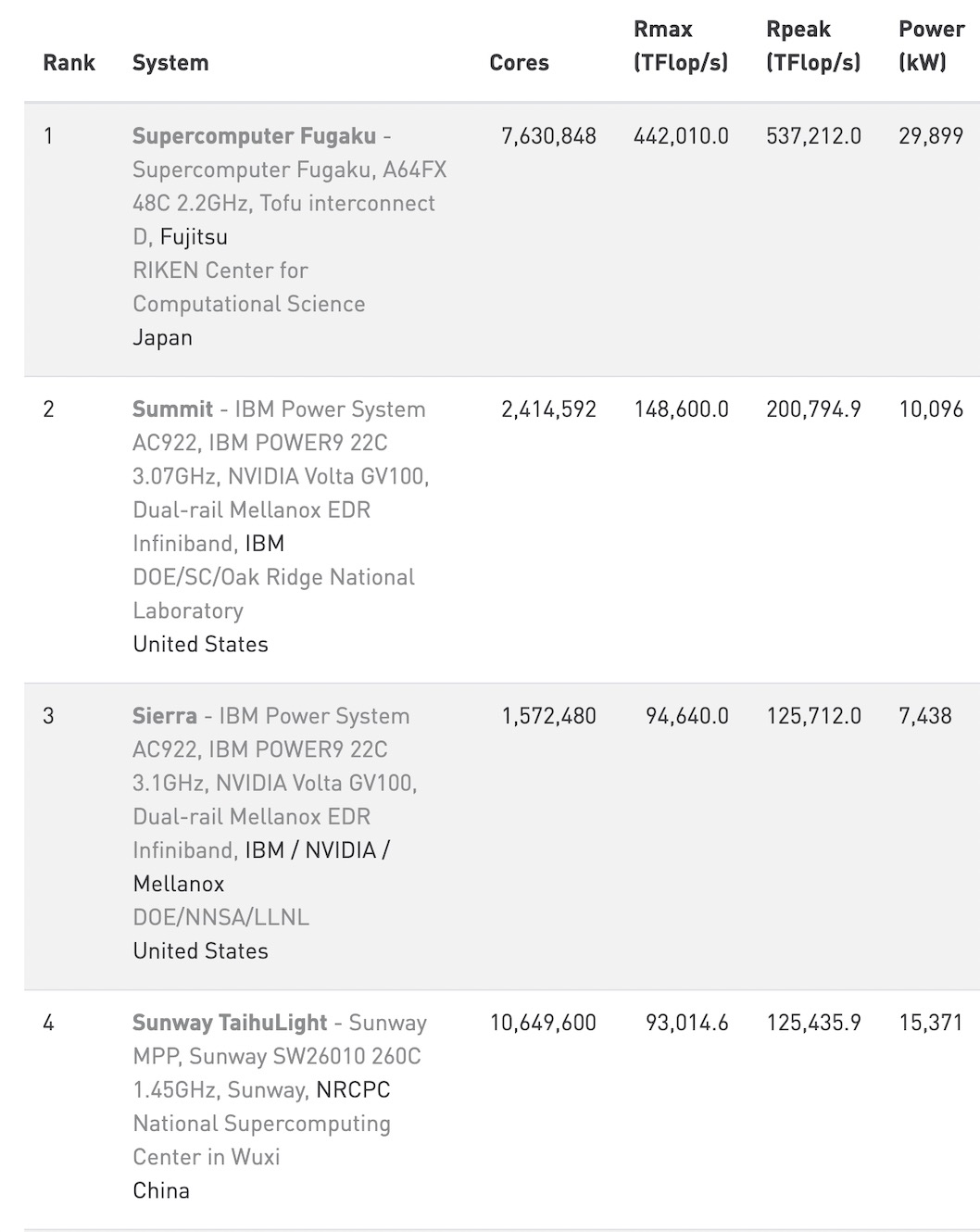Open National Supercomputing Center in Wuxi link

[x=261, y=1140]
